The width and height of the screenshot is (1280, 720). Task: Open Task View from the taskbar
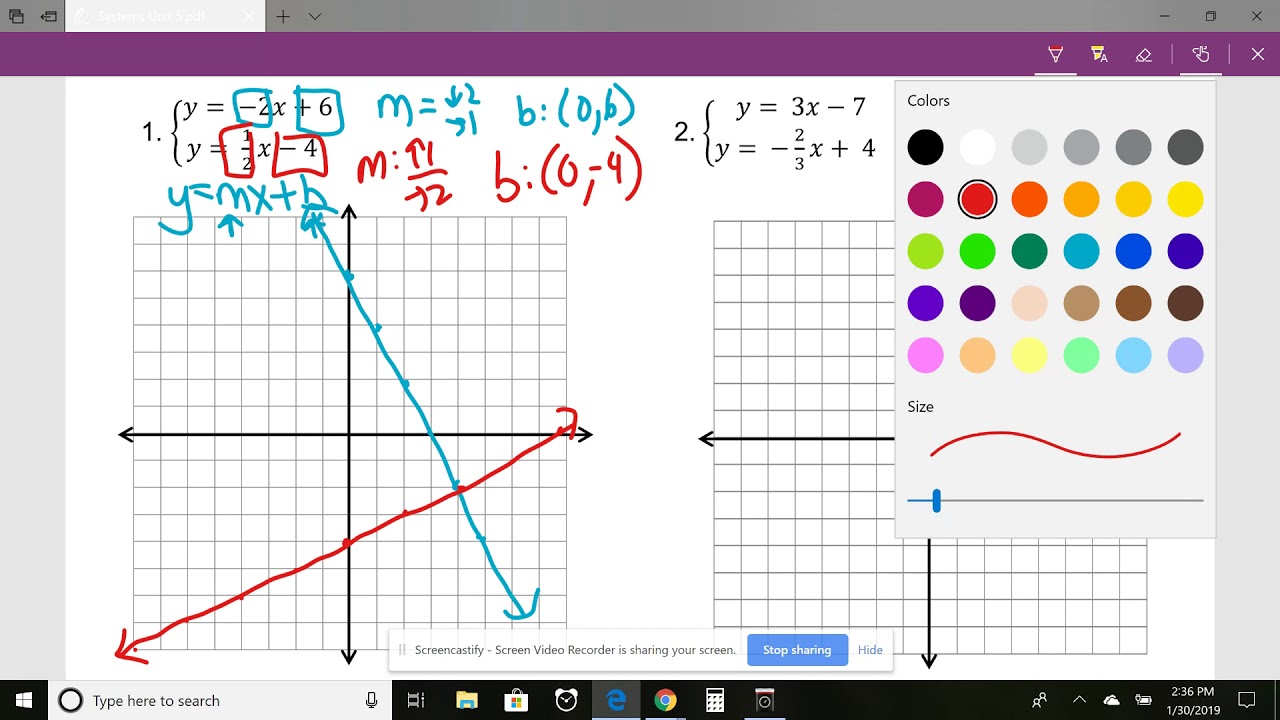pyautogui.click(x=416, y=700)
